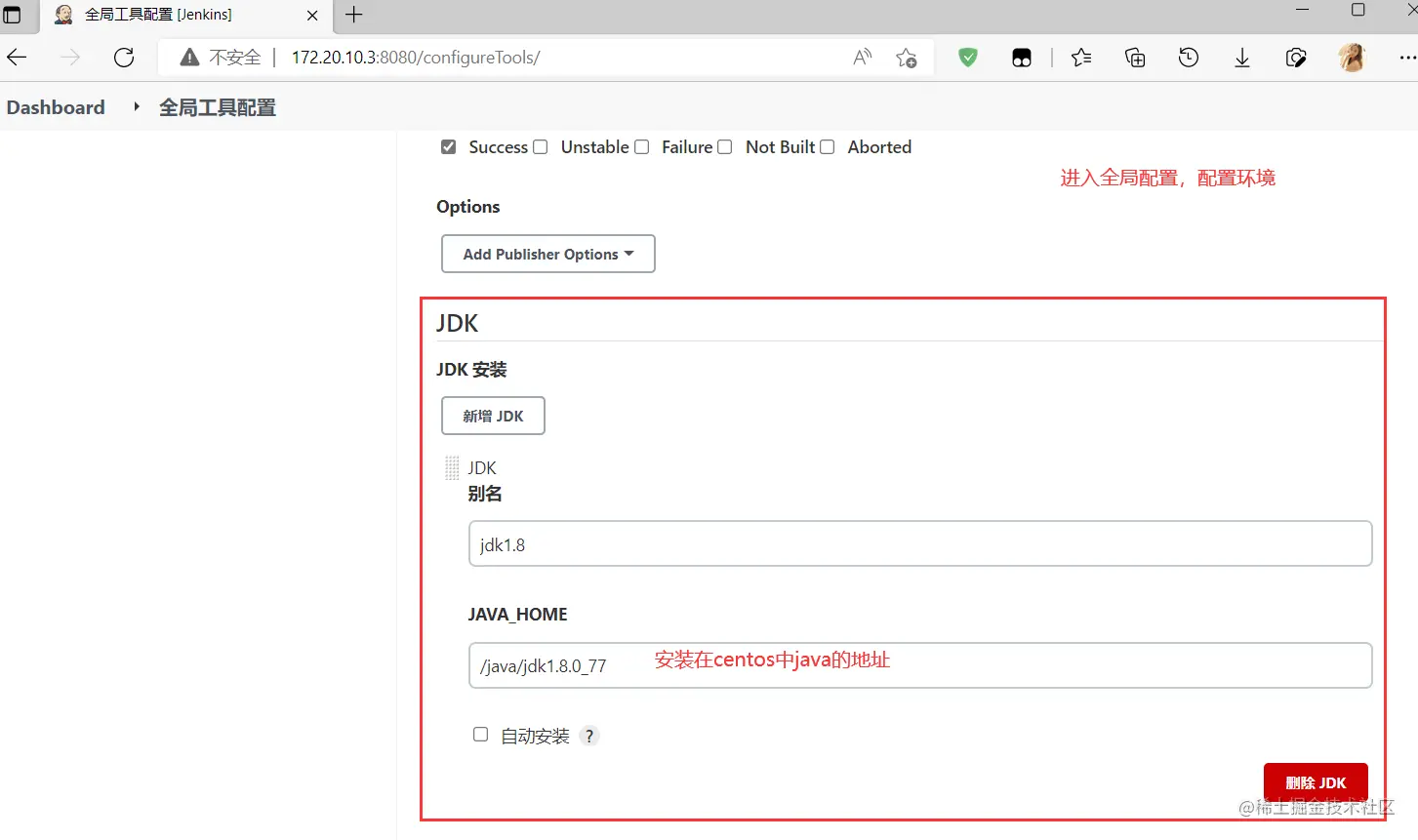Image resolution: width=1418 pixels, height=840 pixels.
Task: Expand Add Publisher Options dropdown
Action: coord(547,254)
